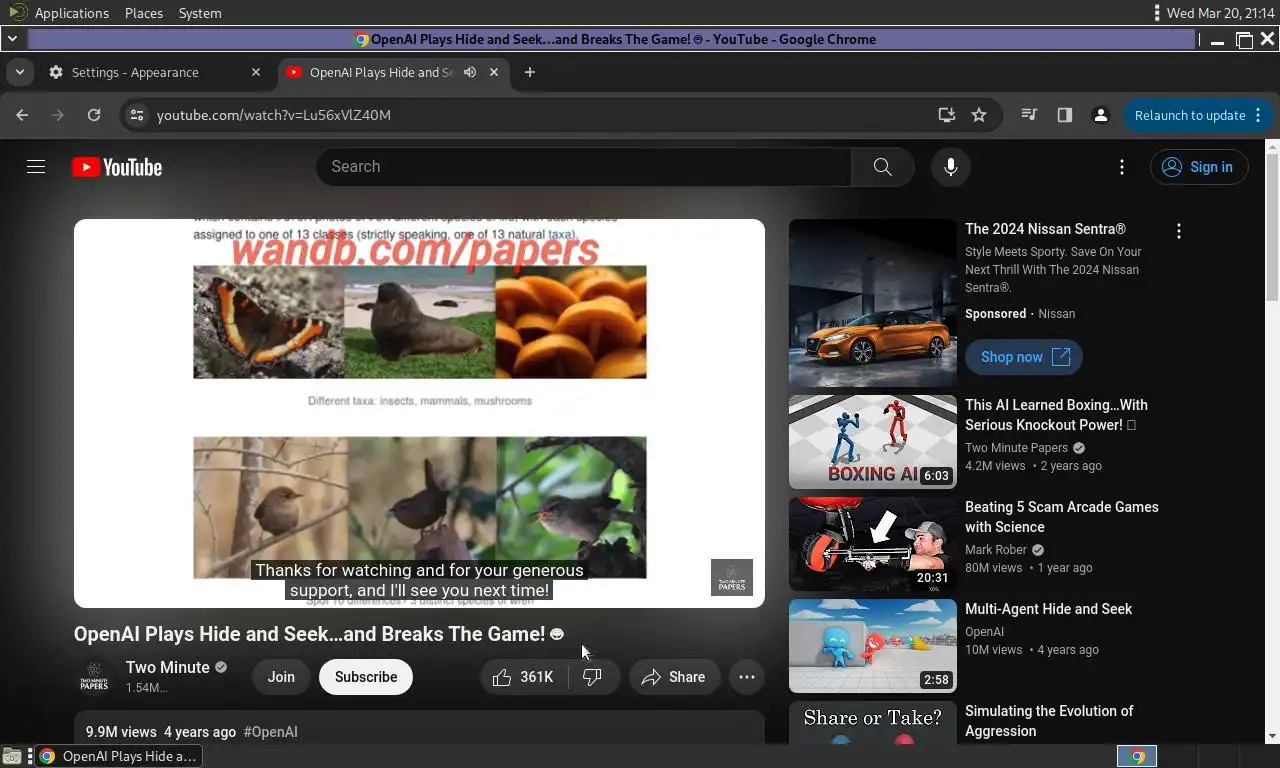Screen dimensions: 1280x768
Task: Open the System menu
Action: click(200, 13)
